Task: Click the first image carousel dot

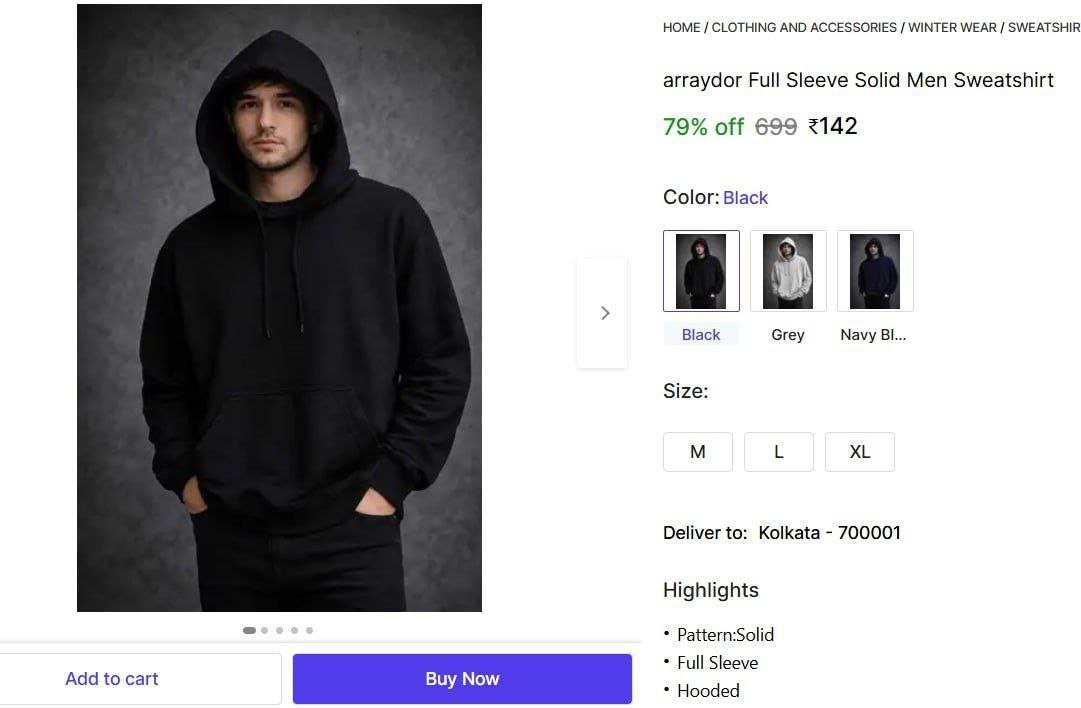Action: (249, 631)
